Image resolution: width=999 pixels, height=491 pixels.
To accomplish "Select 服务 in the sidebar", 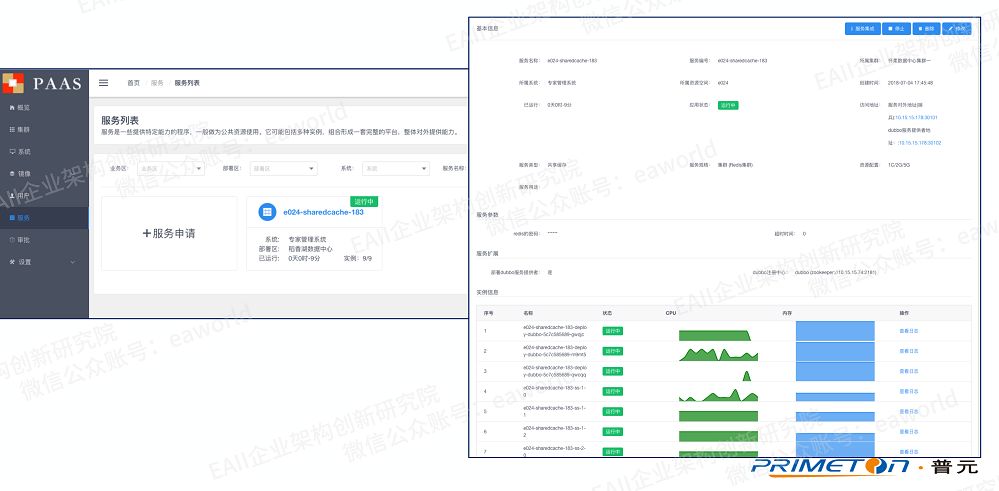I will tap(44, 218).
